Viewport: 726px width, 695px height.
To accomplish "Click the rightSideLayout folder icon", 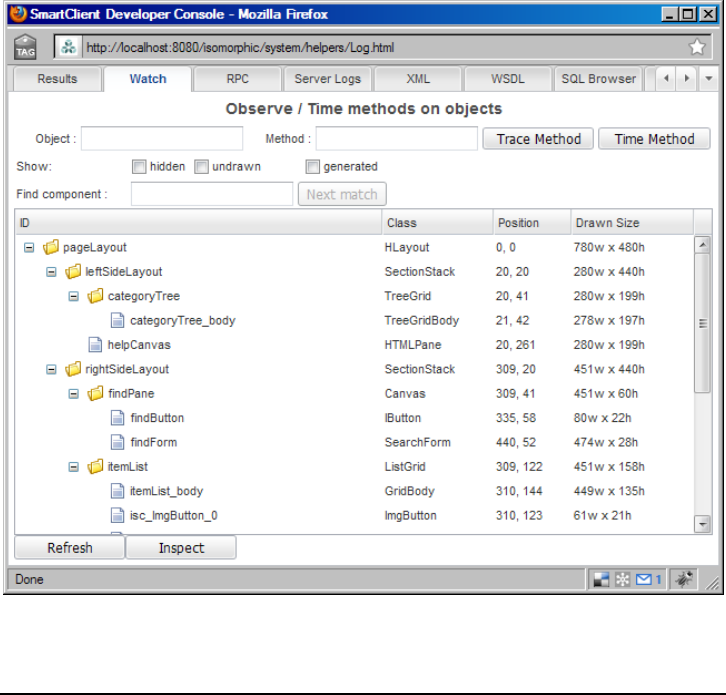I will pyautogui.click(x=73, y=369).
